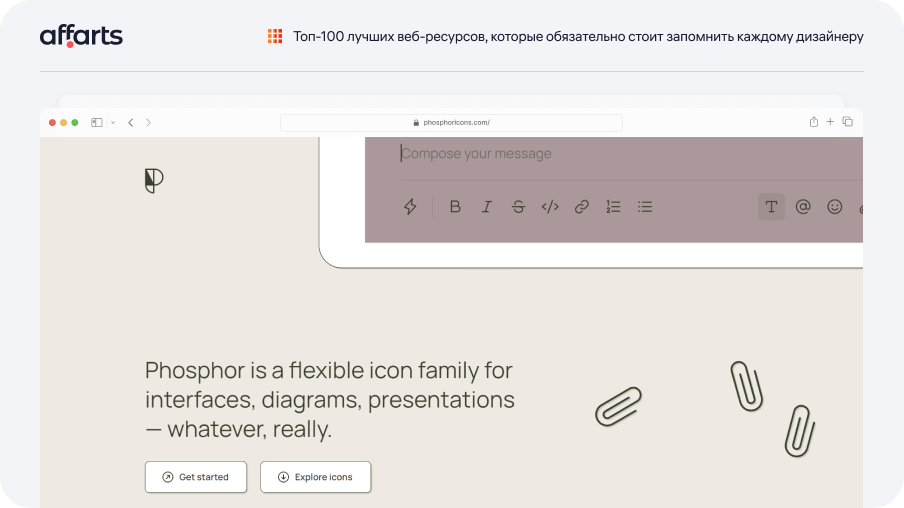Click the Phosphor is a flexible icon family text
The height and width of the screenshot is (508, 904).
[330, 400]
